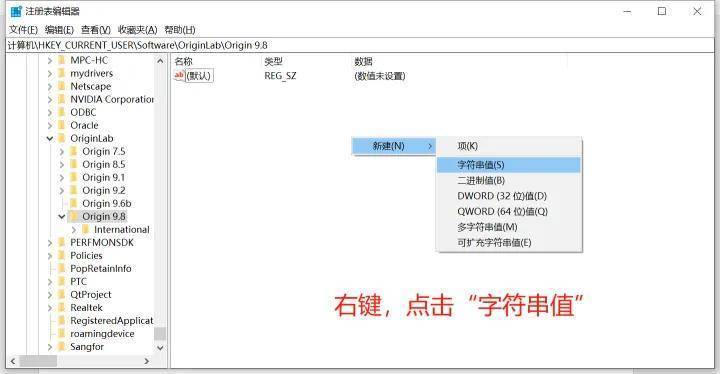
Task: Click the PopRetainInfo folder icon
Action: 62,269
